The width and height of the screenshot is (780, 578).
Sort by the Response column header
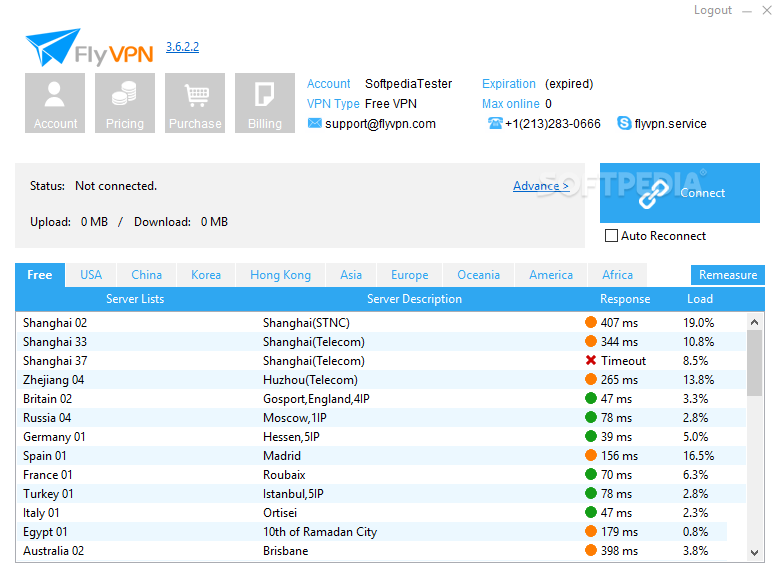(x=625, y=299)
